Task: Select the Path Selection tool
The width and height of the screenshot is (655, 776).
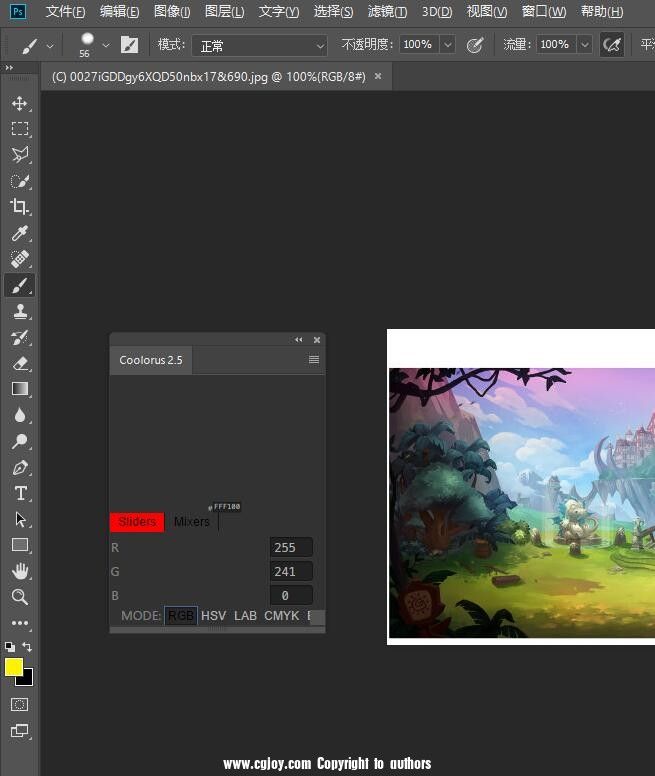Action: [x=19, y=519]
